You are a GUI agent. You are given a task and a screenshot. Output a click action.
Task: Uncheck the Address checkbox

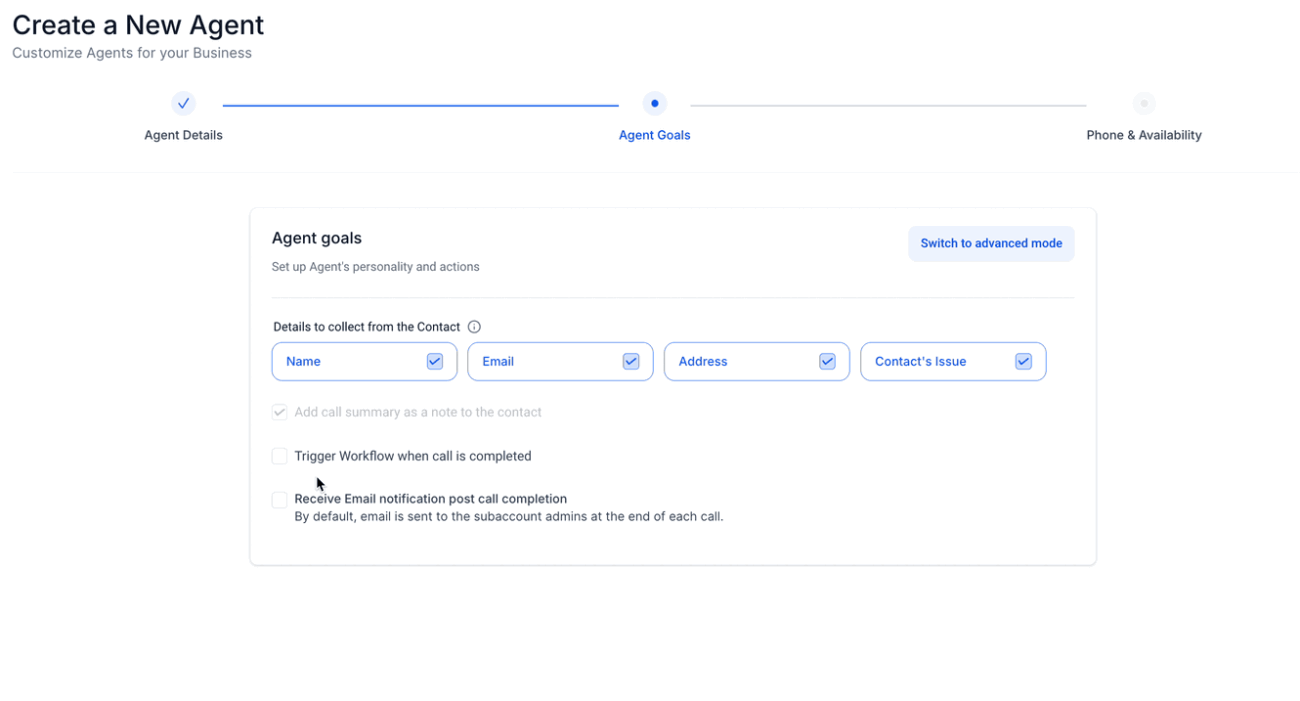827,361
